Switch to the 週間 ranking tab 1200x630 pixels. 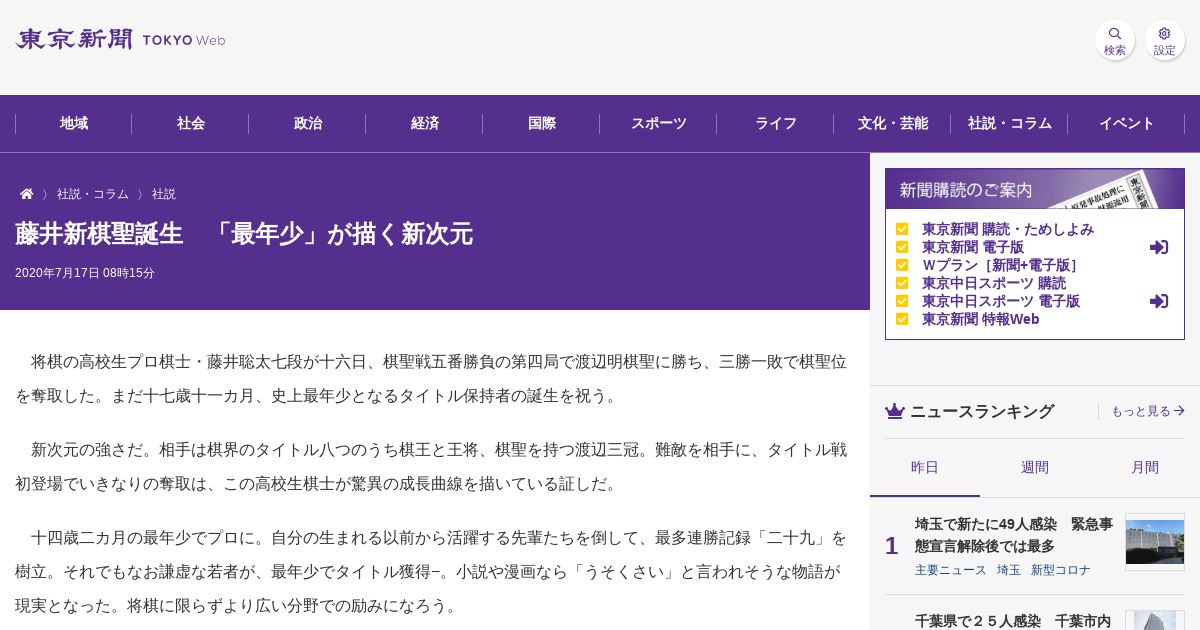1035,467
